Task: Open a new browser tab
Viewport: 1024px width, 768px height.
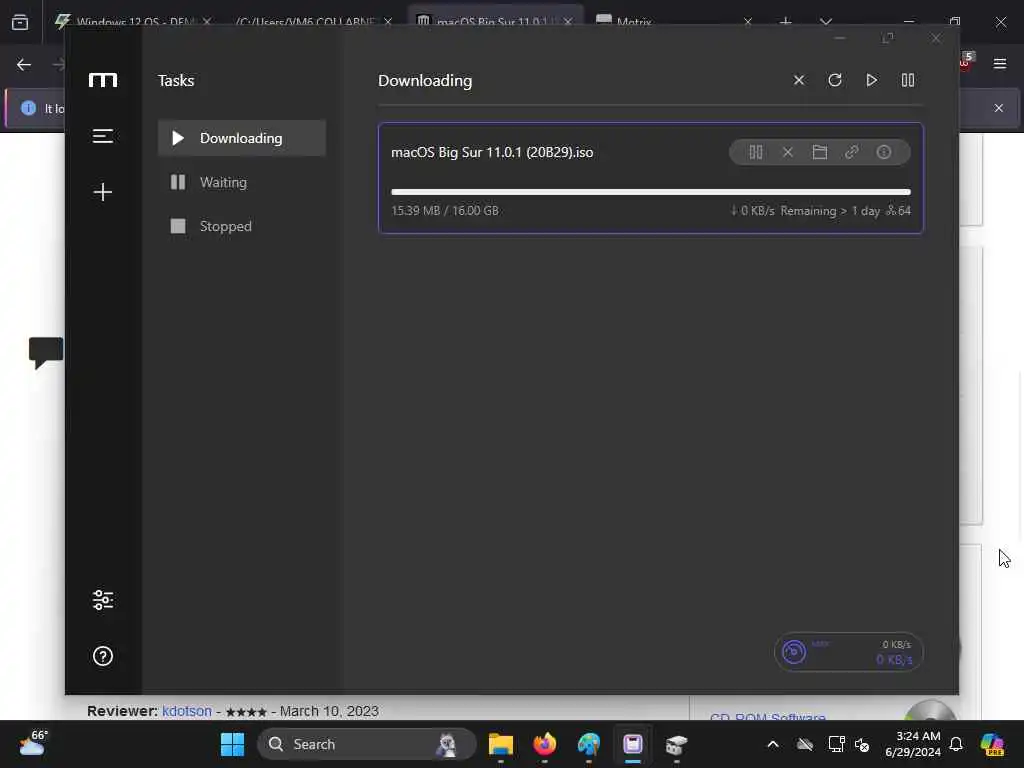Action: [x=786, y=22]
